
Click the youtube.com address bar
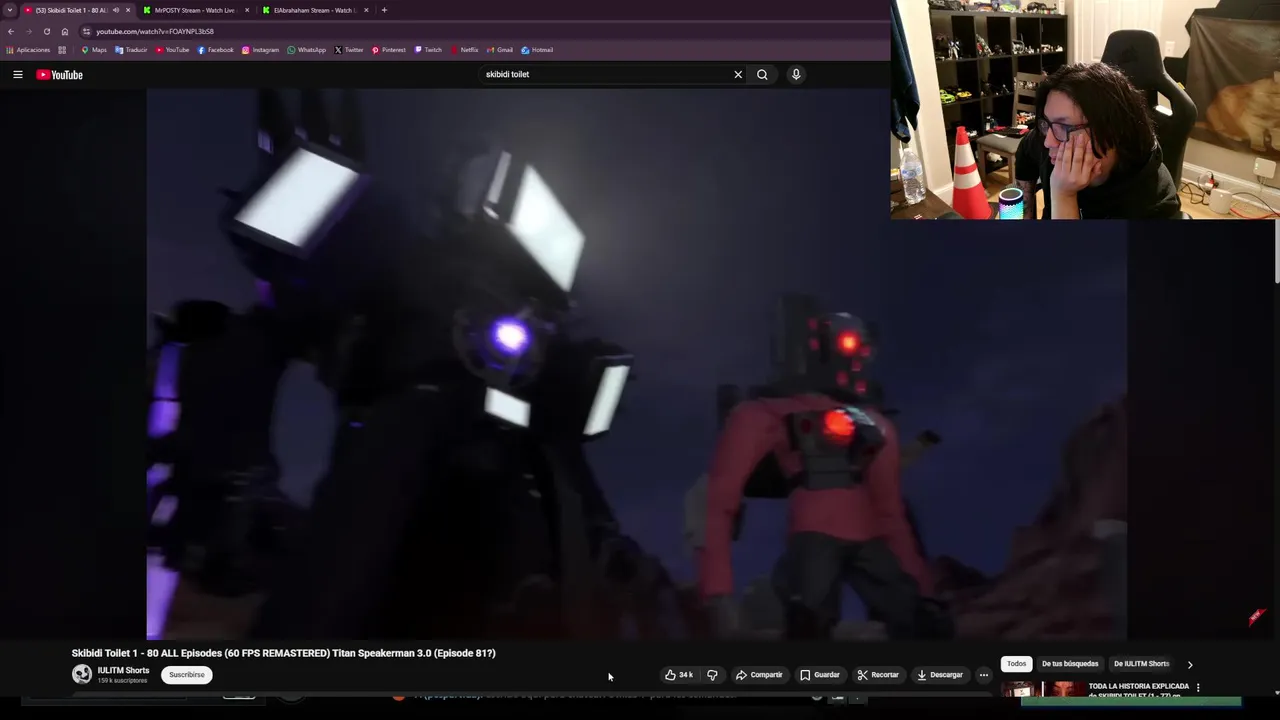coord(480,31)
